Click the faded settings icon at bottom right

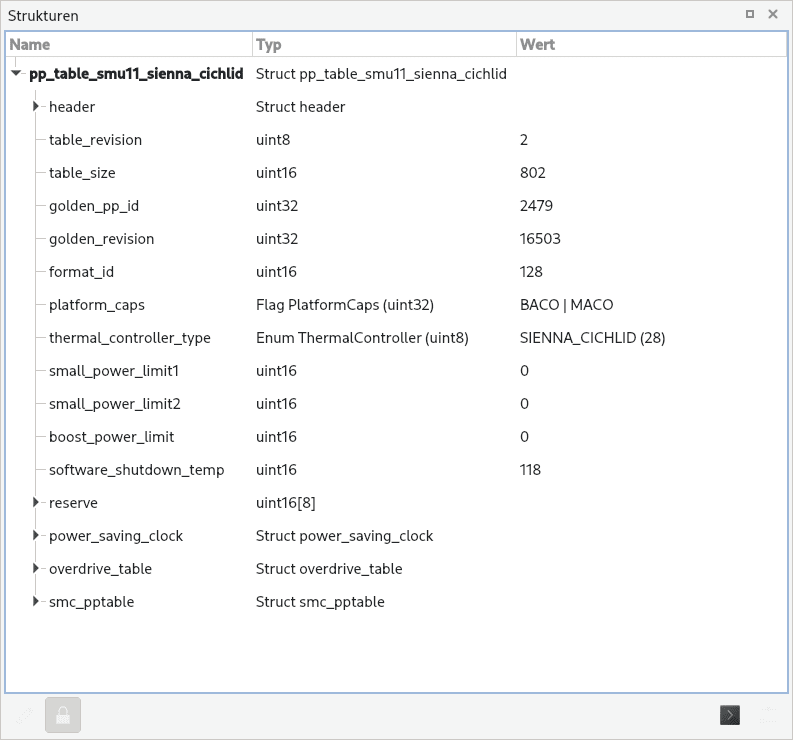point(768,715)
